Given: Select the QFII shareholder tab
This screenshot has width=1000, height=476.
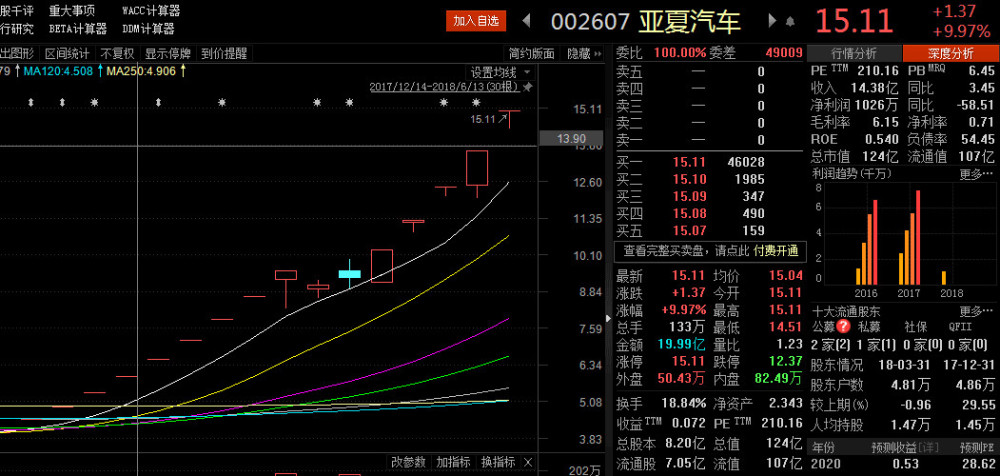Looking at the screenshot, I should pos(960,327).
